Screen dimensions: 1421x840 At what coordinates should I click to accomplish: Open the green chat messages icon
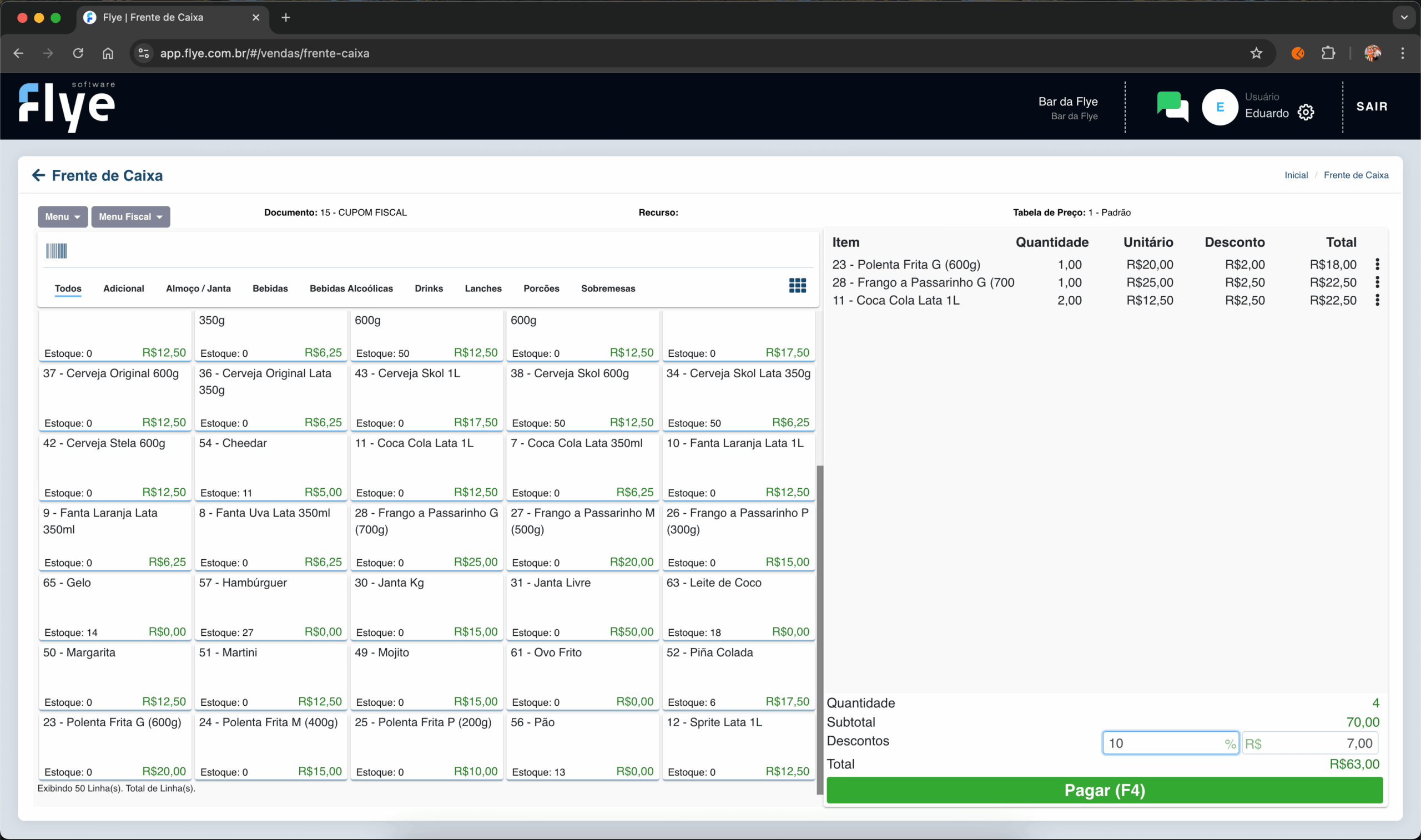click(1172, 106)
